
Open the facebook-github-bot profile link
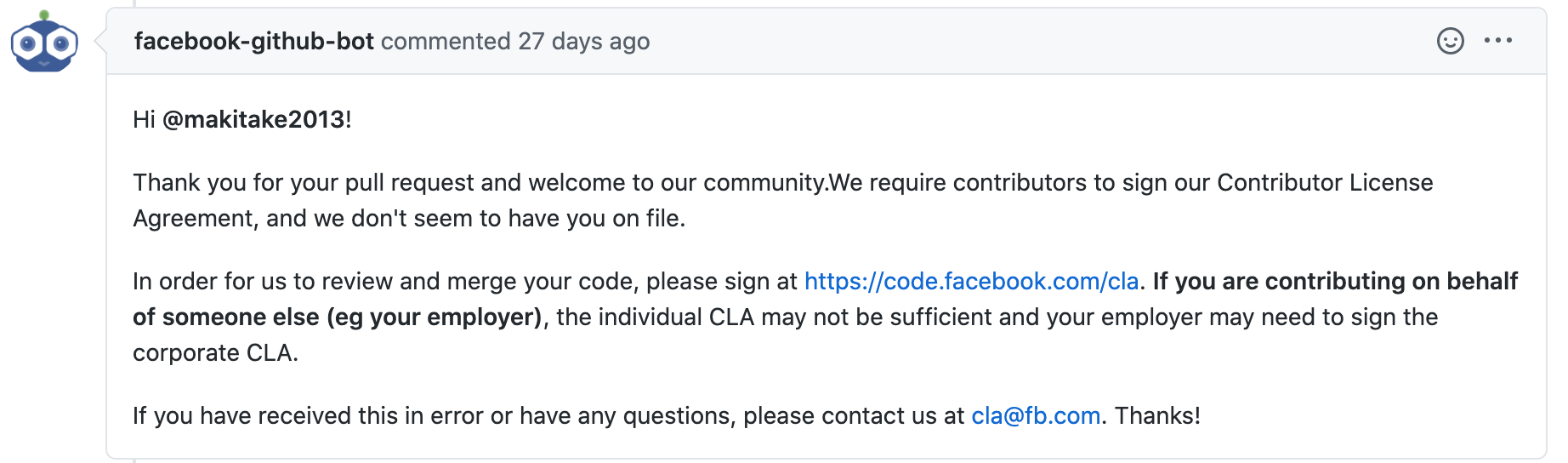click(x=253, y=41)
